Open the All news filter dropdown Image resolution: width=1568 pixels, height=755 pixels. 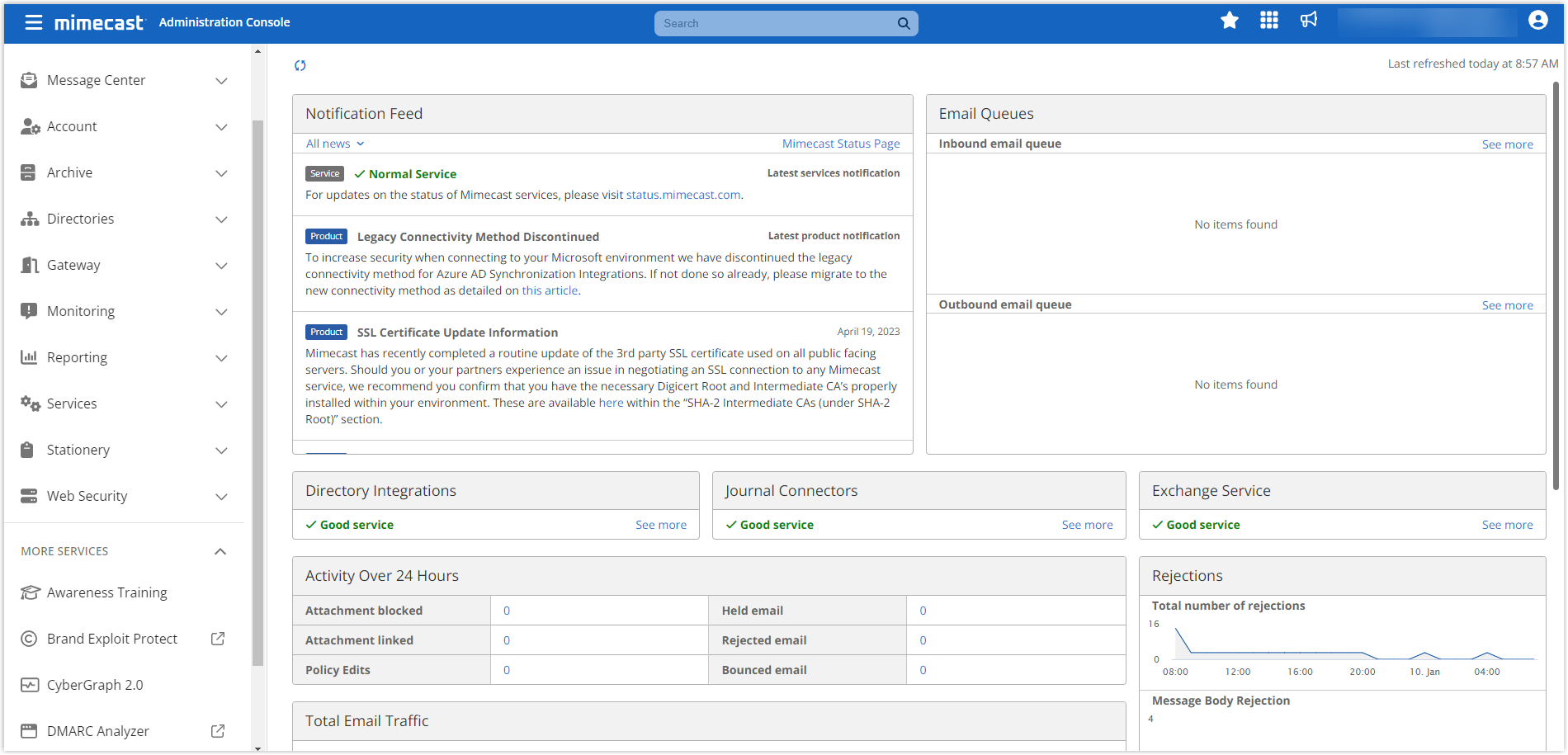click(335, 144)
